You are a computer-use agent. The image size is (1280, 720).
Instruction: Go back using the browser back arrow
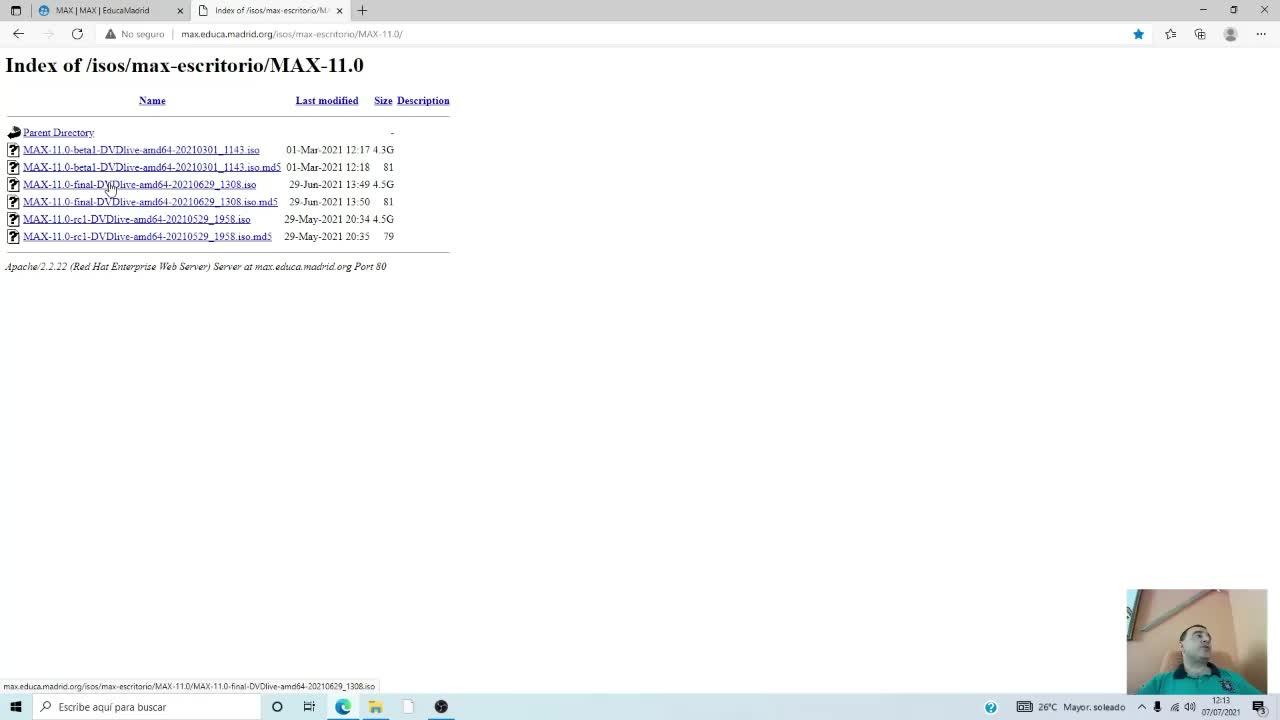(18, 34)
